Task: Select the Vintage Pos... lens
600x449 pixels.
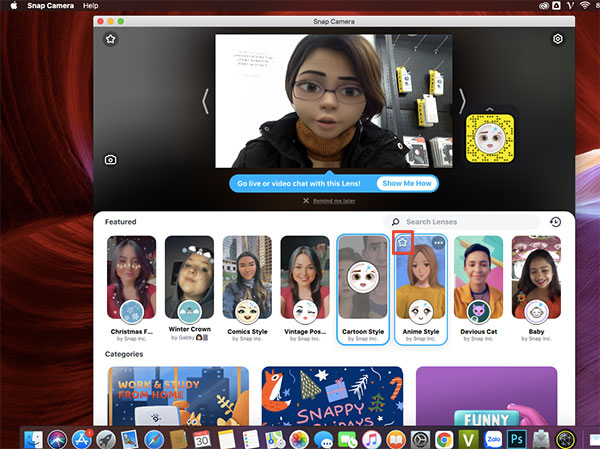Action: [x=305, y=278]
